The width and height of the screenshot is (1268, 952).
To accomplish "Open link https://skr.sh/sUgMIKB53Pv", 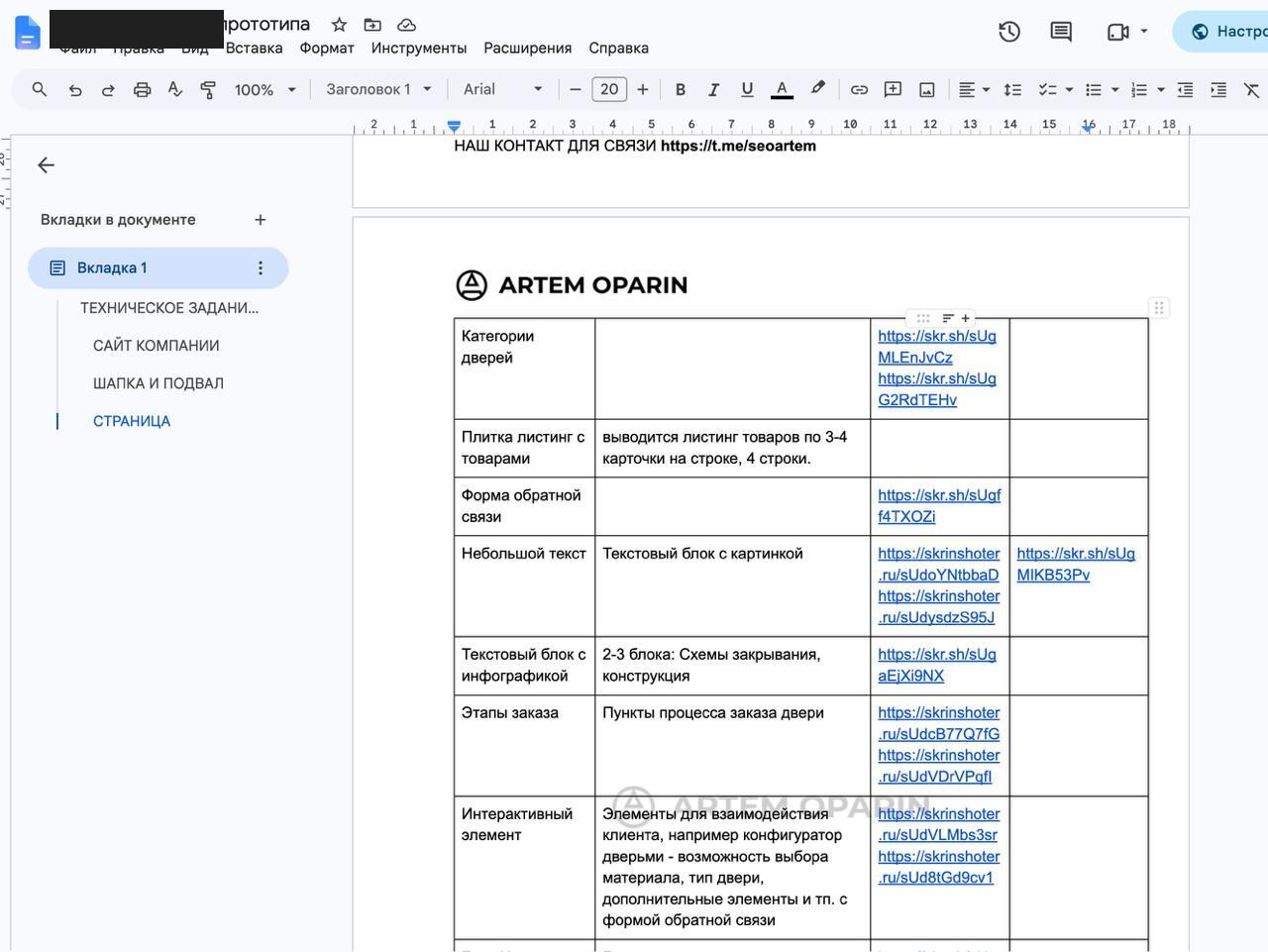I will [x=1076, y=564].
